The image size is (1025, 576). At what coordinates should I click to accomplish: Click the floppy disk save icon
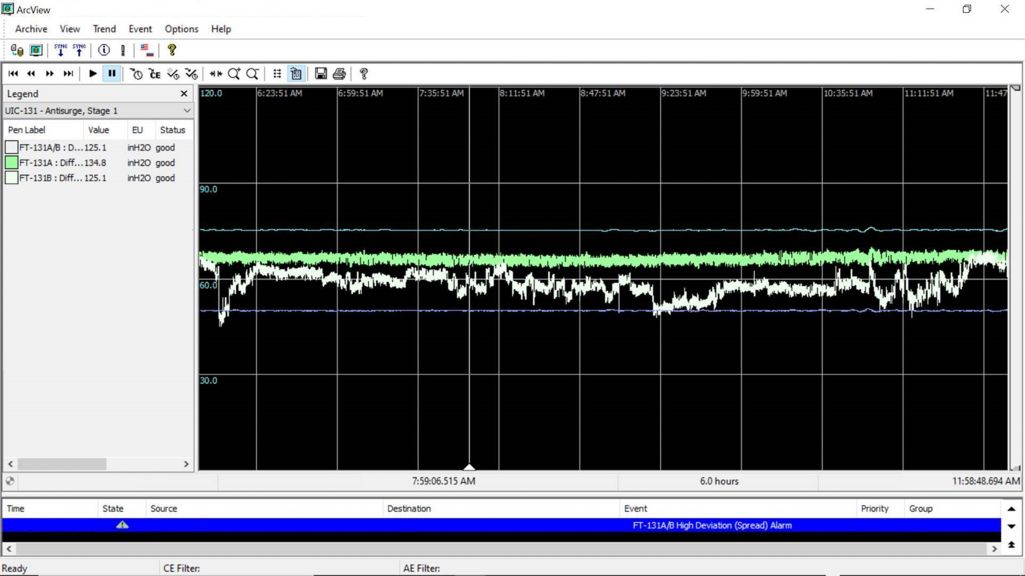pyautogui.click(x=320, y=74)
